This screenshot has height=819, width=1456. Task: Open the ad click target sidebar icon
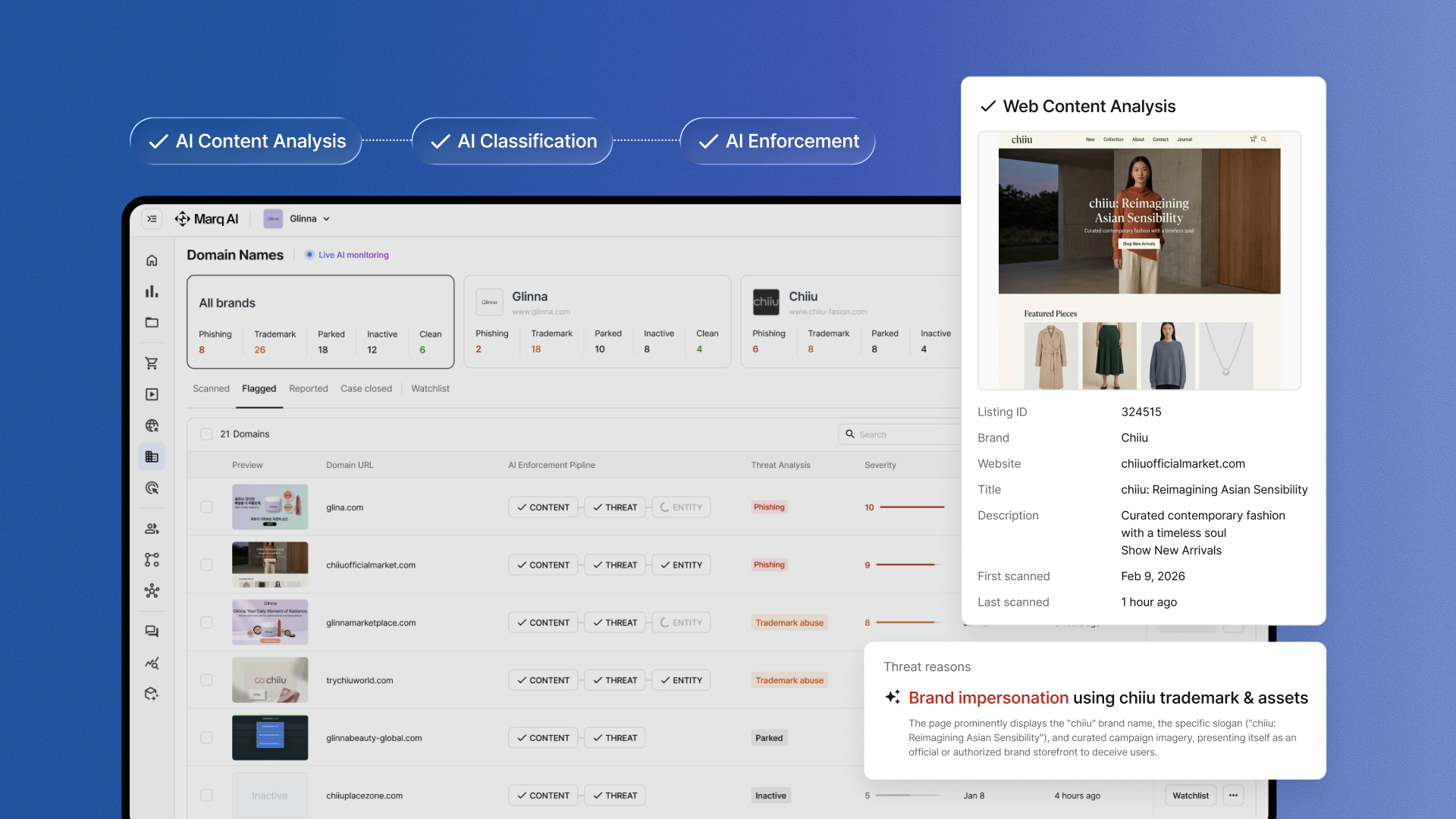[x=152, y=488]
